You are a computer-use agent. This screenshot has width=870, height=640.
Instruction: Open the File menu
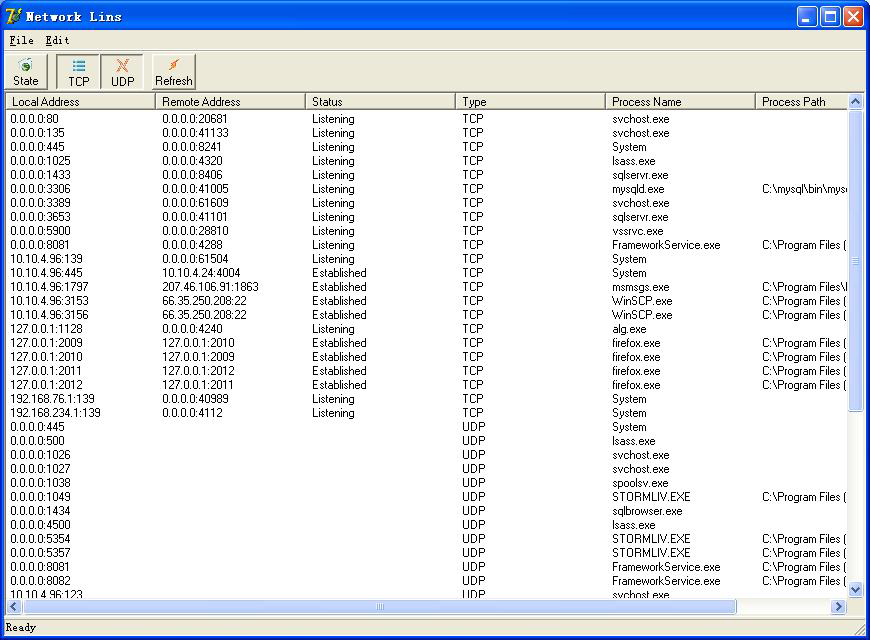[x=22, y=40]
